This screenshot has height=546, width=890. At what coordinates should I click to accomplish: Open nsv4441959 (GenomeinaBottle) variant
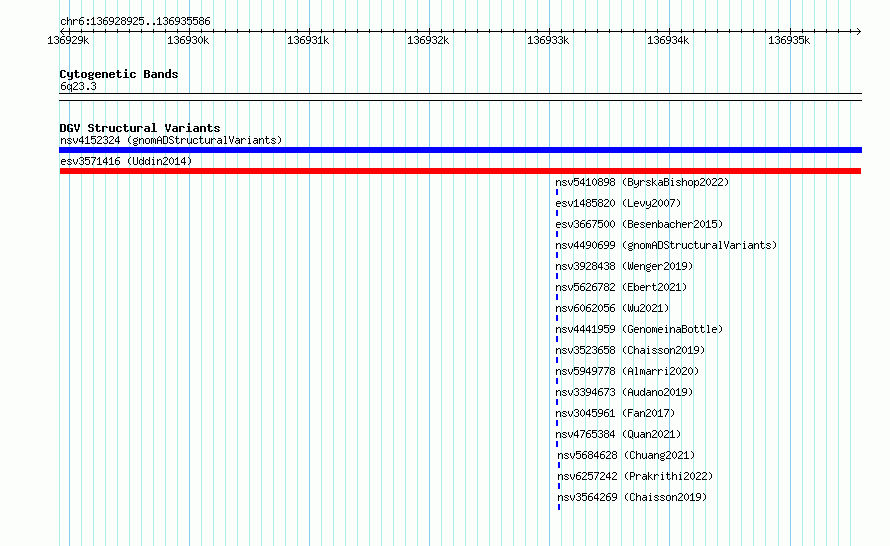(639, 329)
